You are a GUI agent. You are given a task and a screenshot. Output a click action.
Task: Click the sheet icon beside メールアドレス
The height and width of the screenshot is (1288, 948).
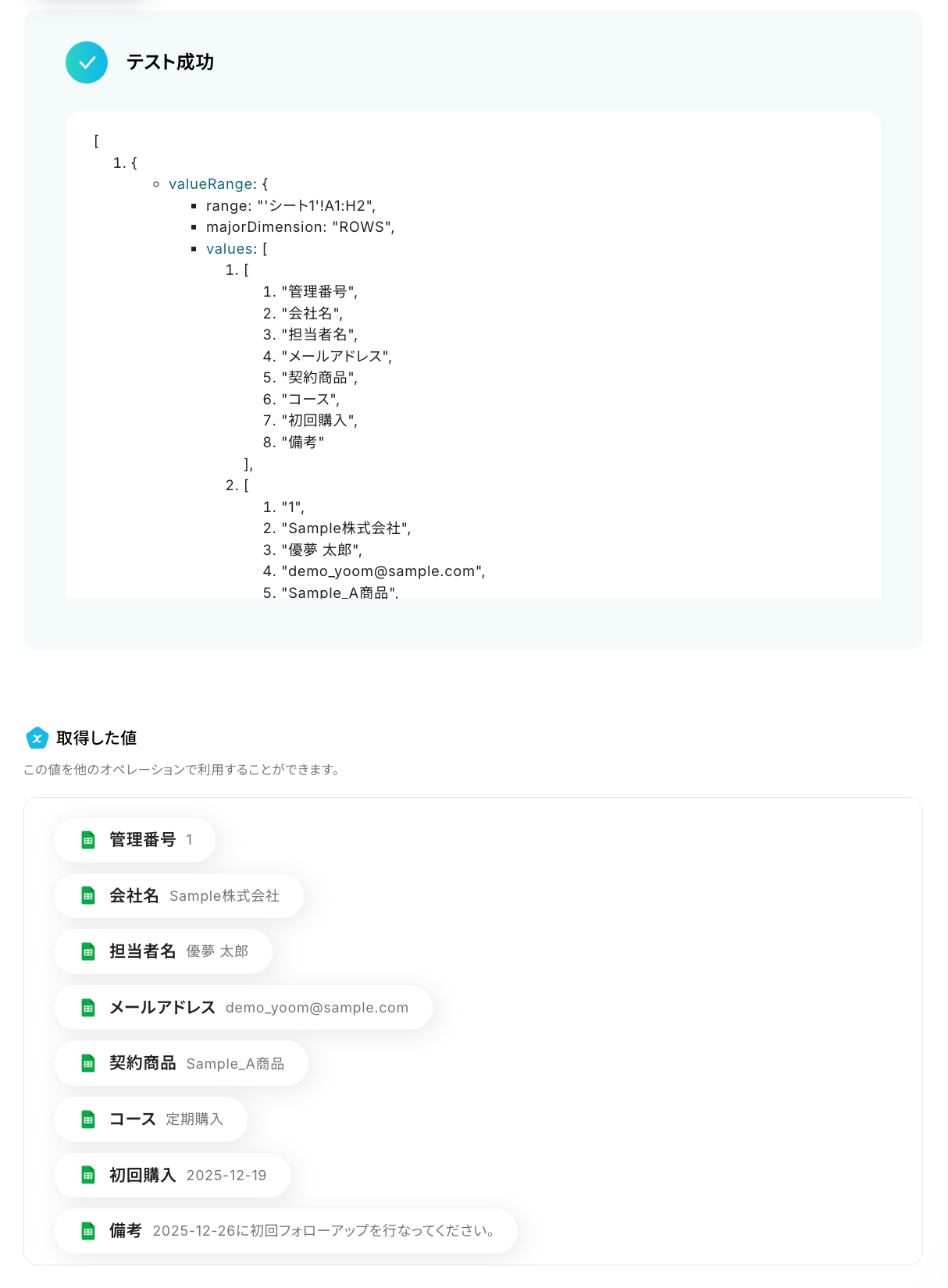tap(88, 1008)
